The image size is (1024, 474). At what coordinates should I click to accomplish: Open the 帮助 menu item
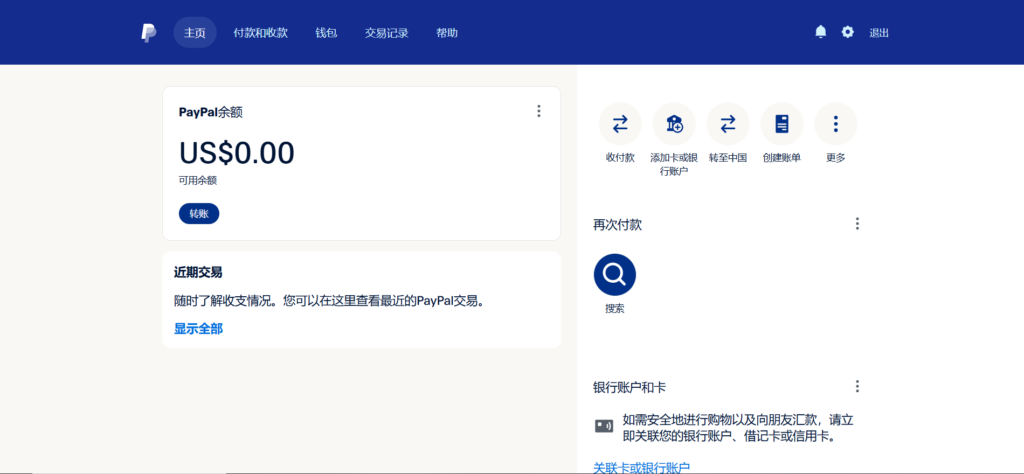coord(447,33)
